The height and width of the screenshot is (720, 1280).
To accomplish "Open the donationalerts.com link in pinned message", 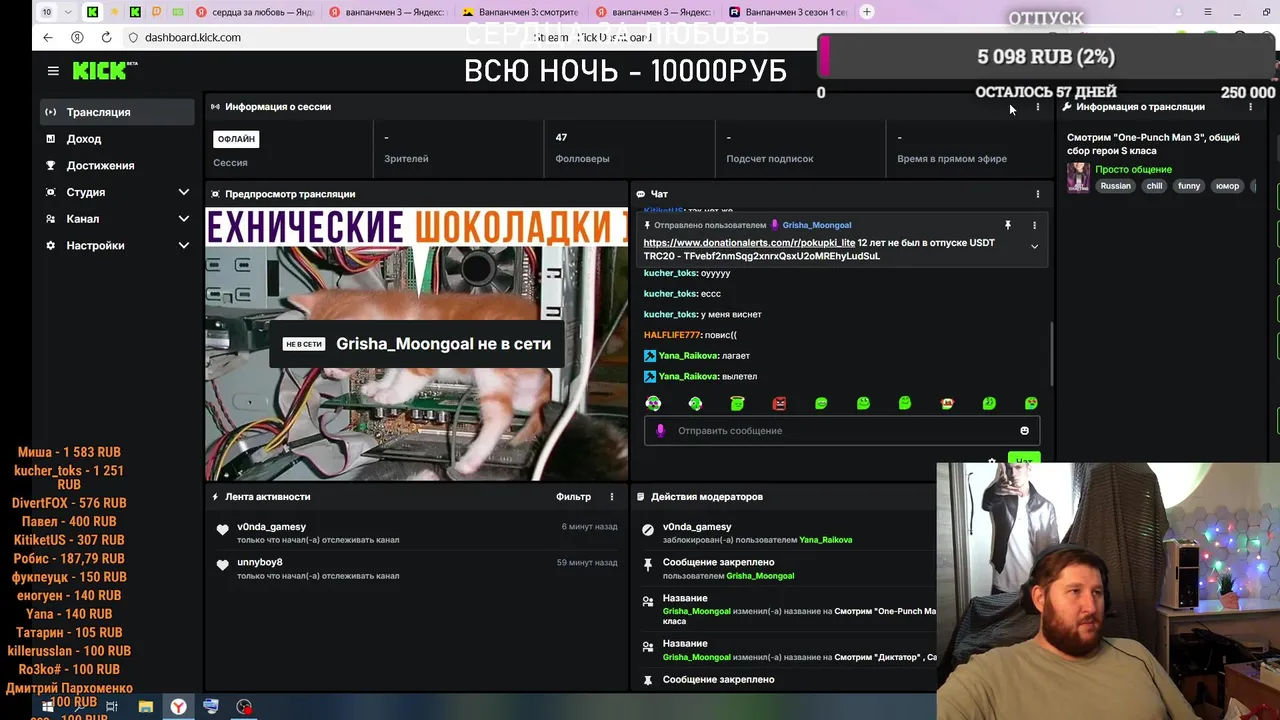I will click(x=749, y=243).
